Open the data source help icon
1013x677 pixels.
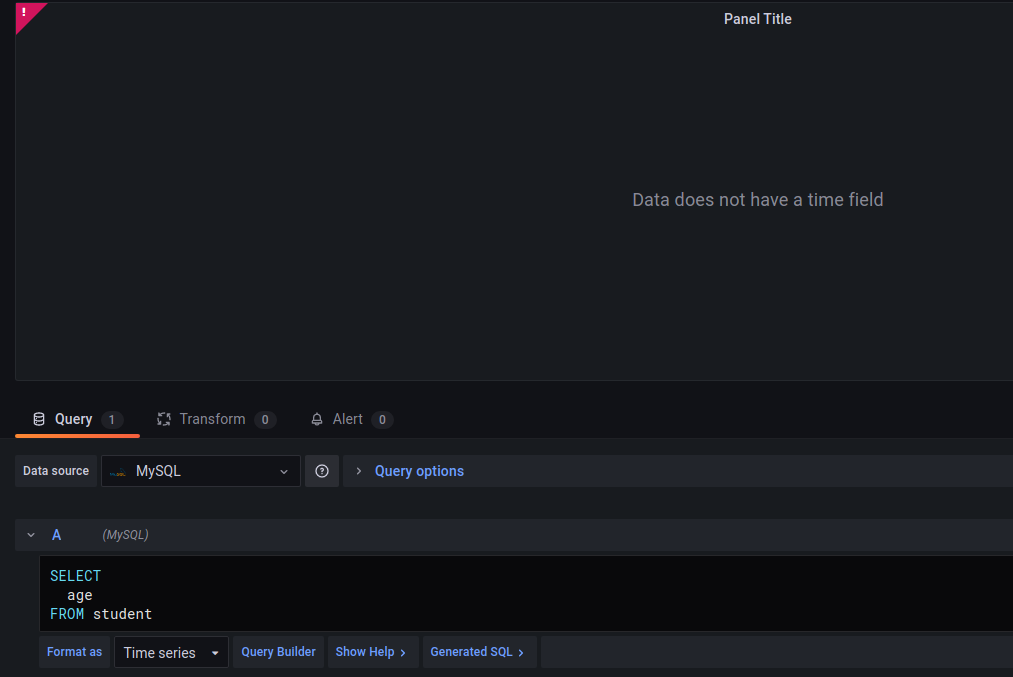click(x=322, y=471)
